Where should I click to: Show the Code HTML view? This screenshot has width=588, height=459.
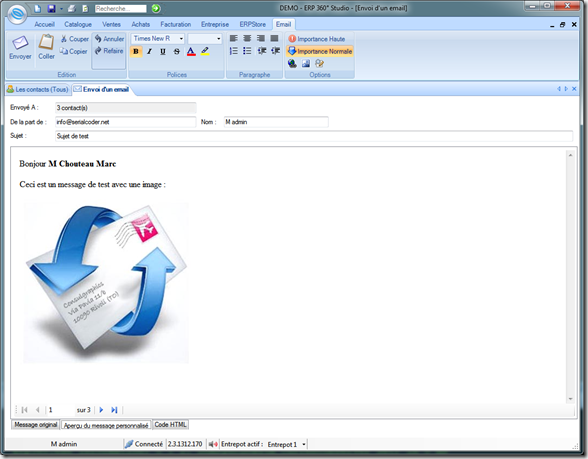click(x=170, y=424)
